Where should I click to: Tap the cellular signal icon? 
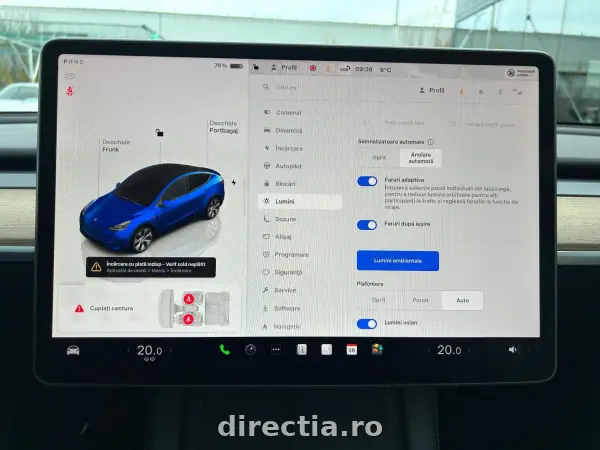click(x=518, y=92)
